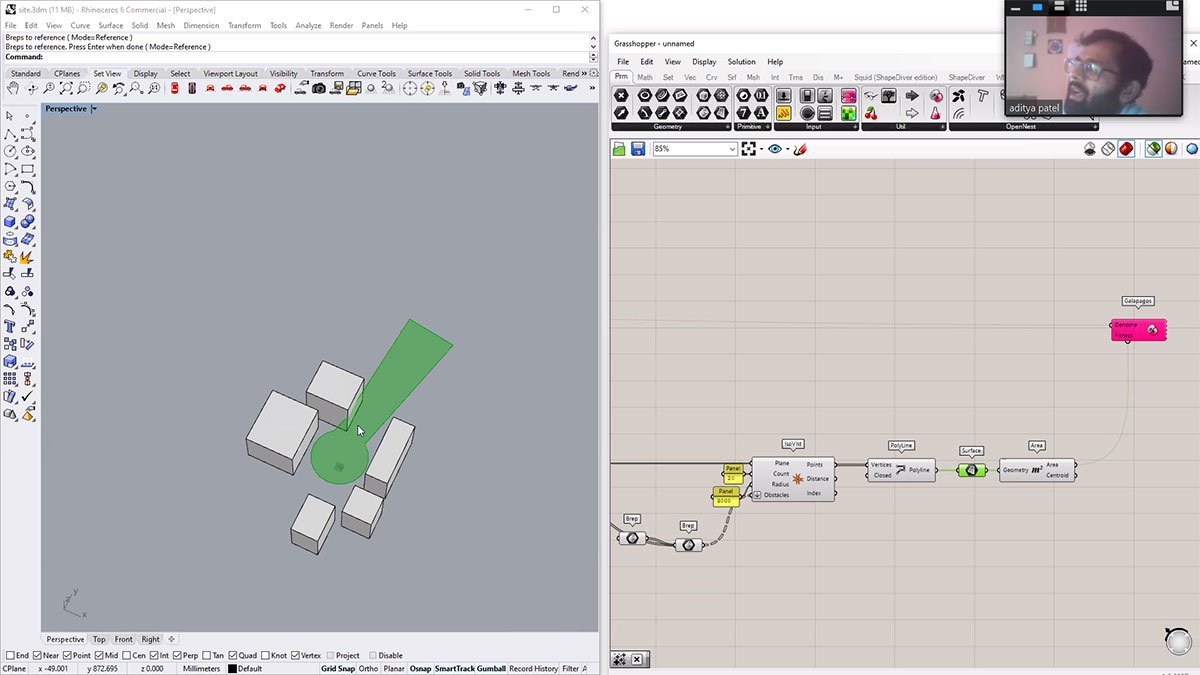The image size is (1200, 675).
Task: Switch to the Curve Tools toolbar tab
Action: pos(376,73)
